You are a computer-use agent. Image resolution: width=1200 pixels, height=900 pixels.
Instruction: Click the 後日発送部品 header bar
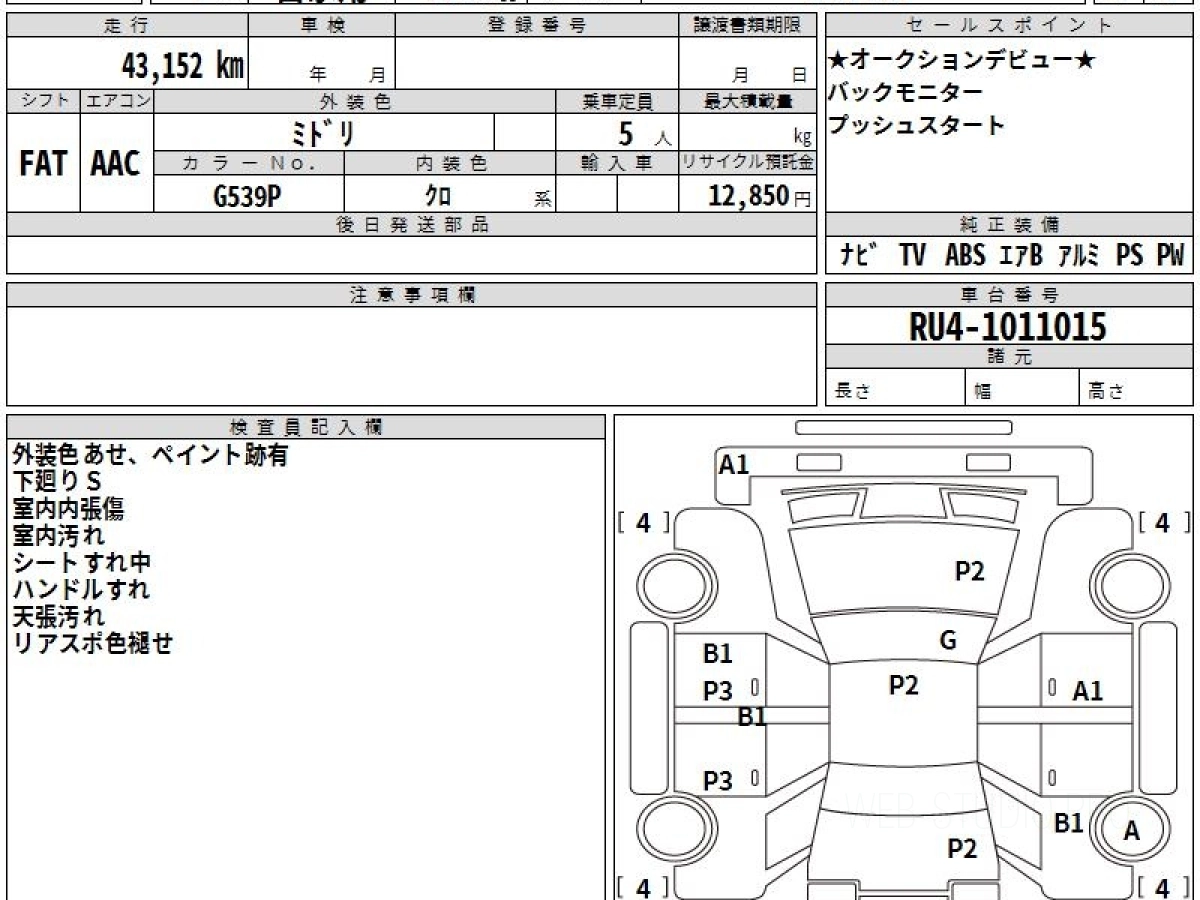tap(412, 225)
